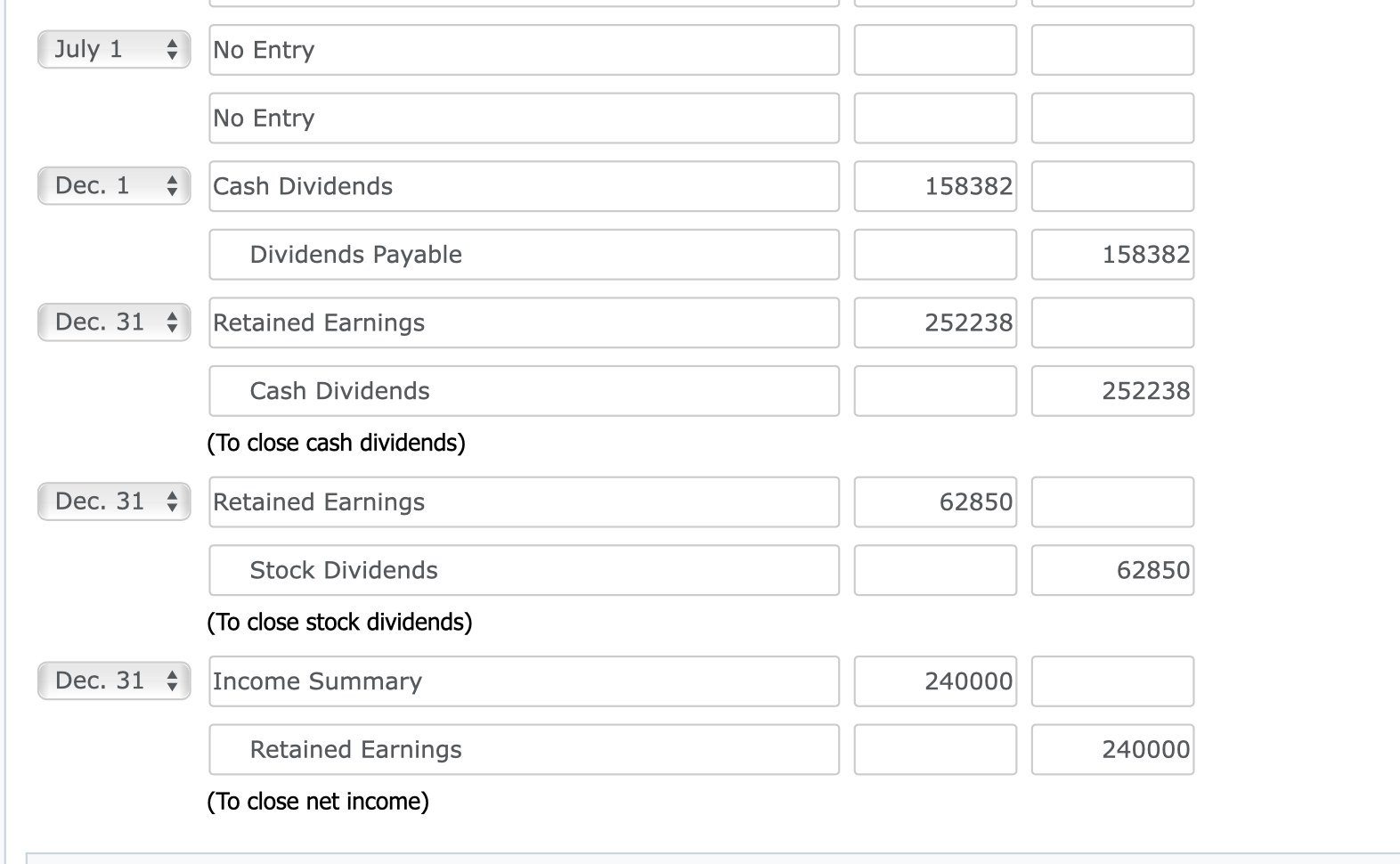Image resolution: width=1400 pixels, height=864 pixels.
Task: Click the stepper arrows beside July 1
Action: pyautogui.click(x=175, y=50)
